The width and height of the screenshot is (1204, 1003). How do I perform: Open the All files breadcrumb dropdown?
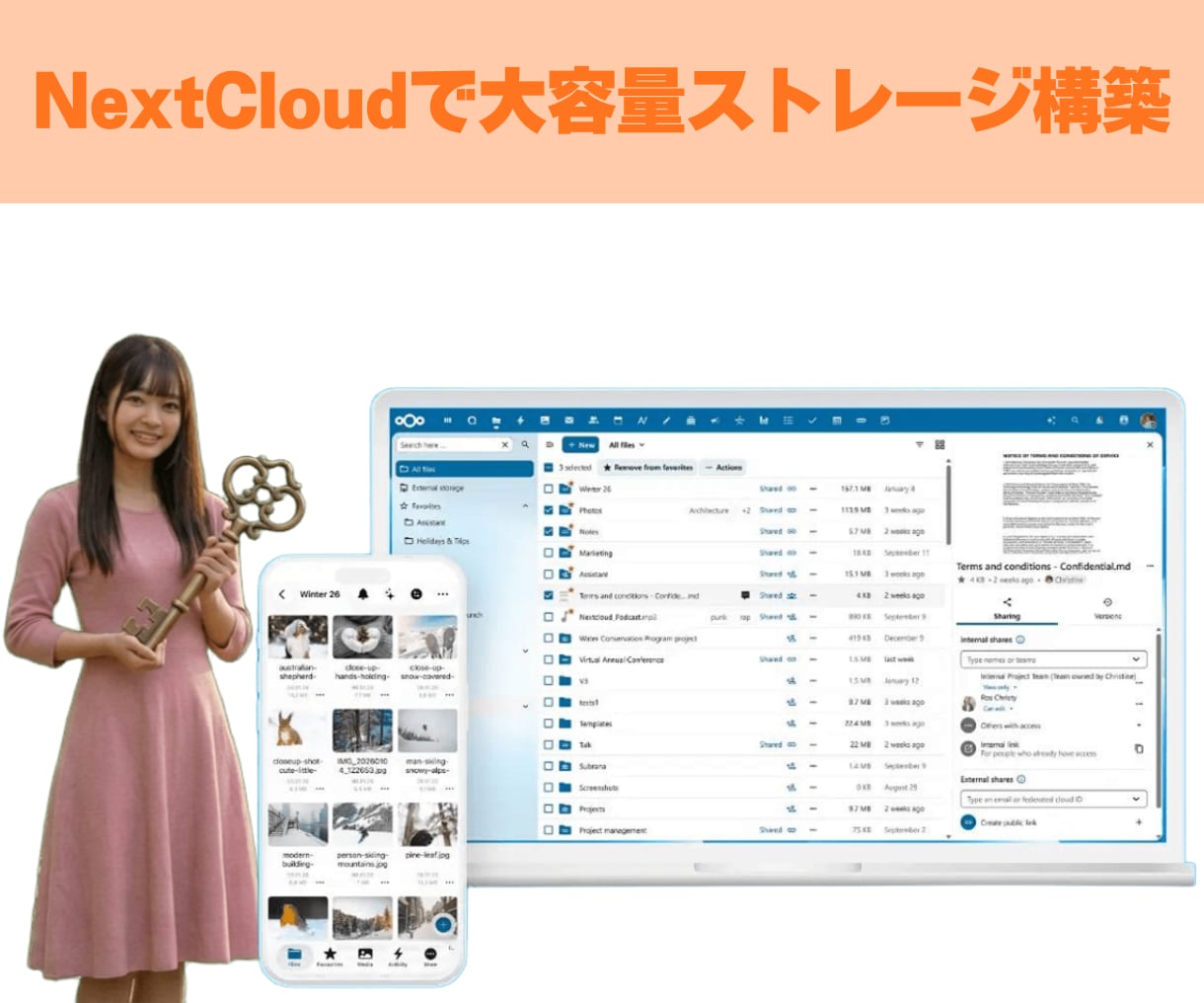click(627, 445)
